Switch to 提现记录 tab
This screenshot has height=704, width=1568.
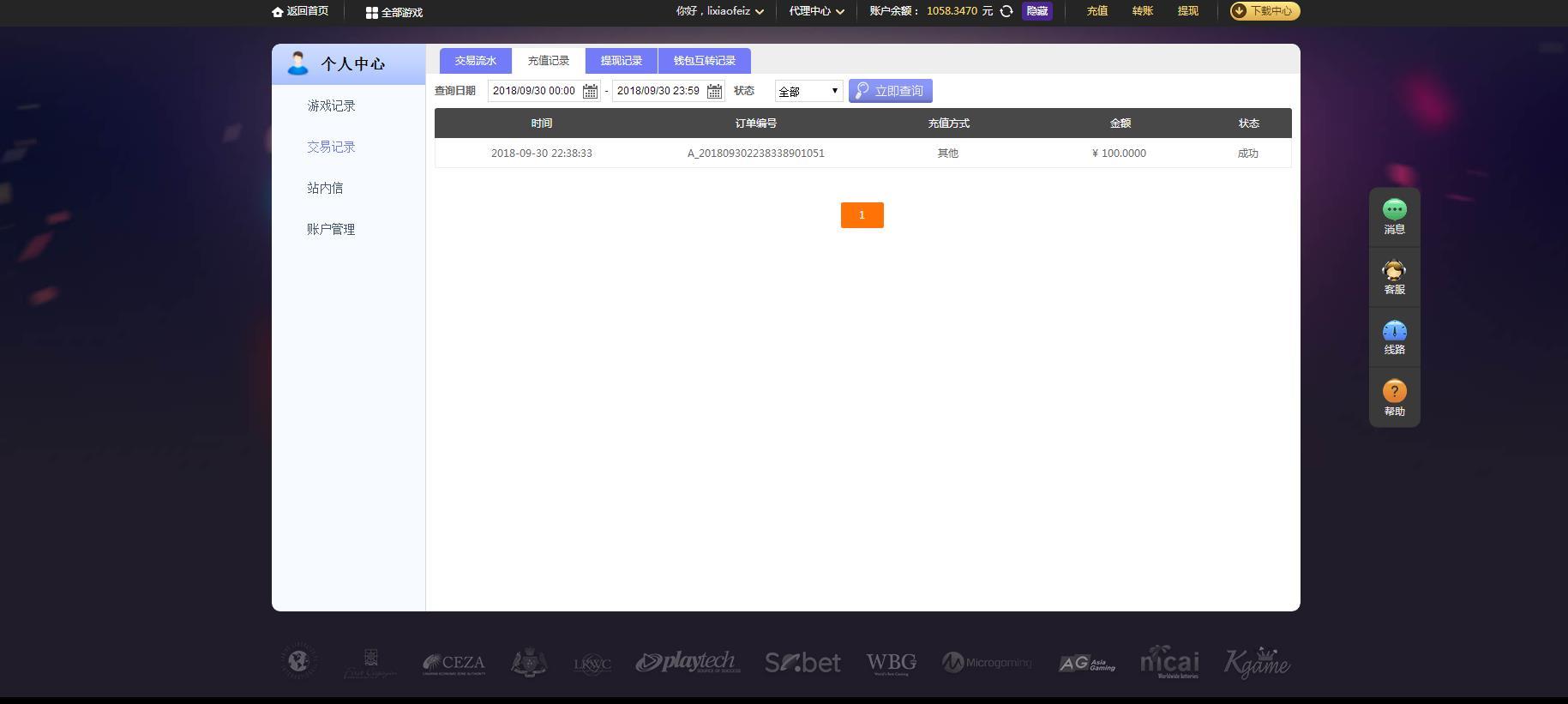(622, 61)
